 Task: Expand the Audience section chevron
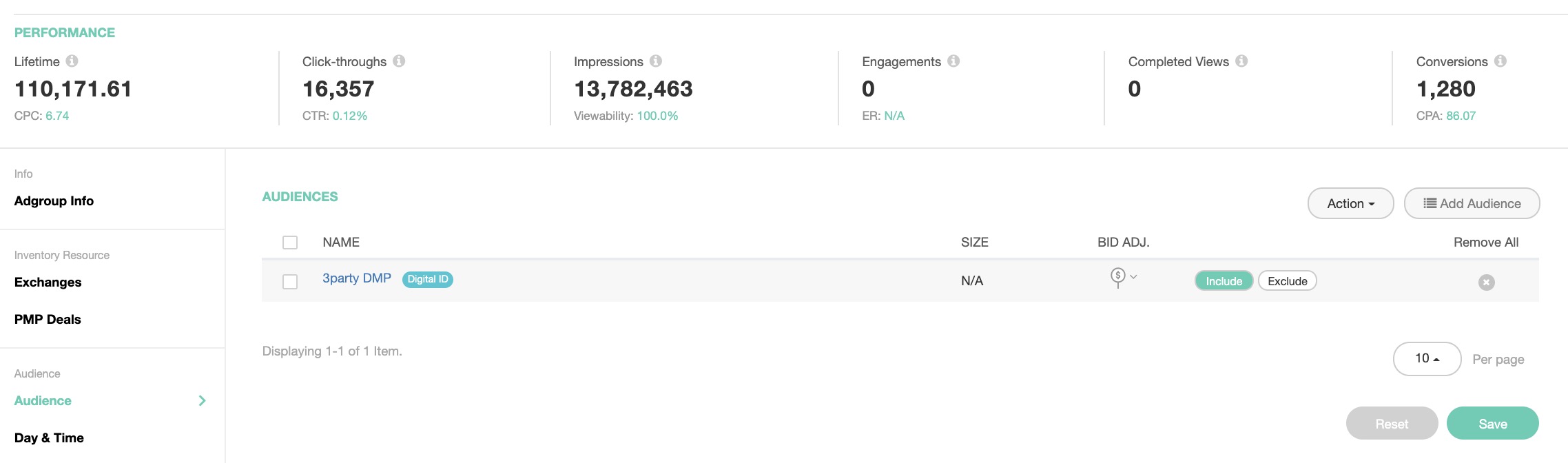tap(202, 401)
